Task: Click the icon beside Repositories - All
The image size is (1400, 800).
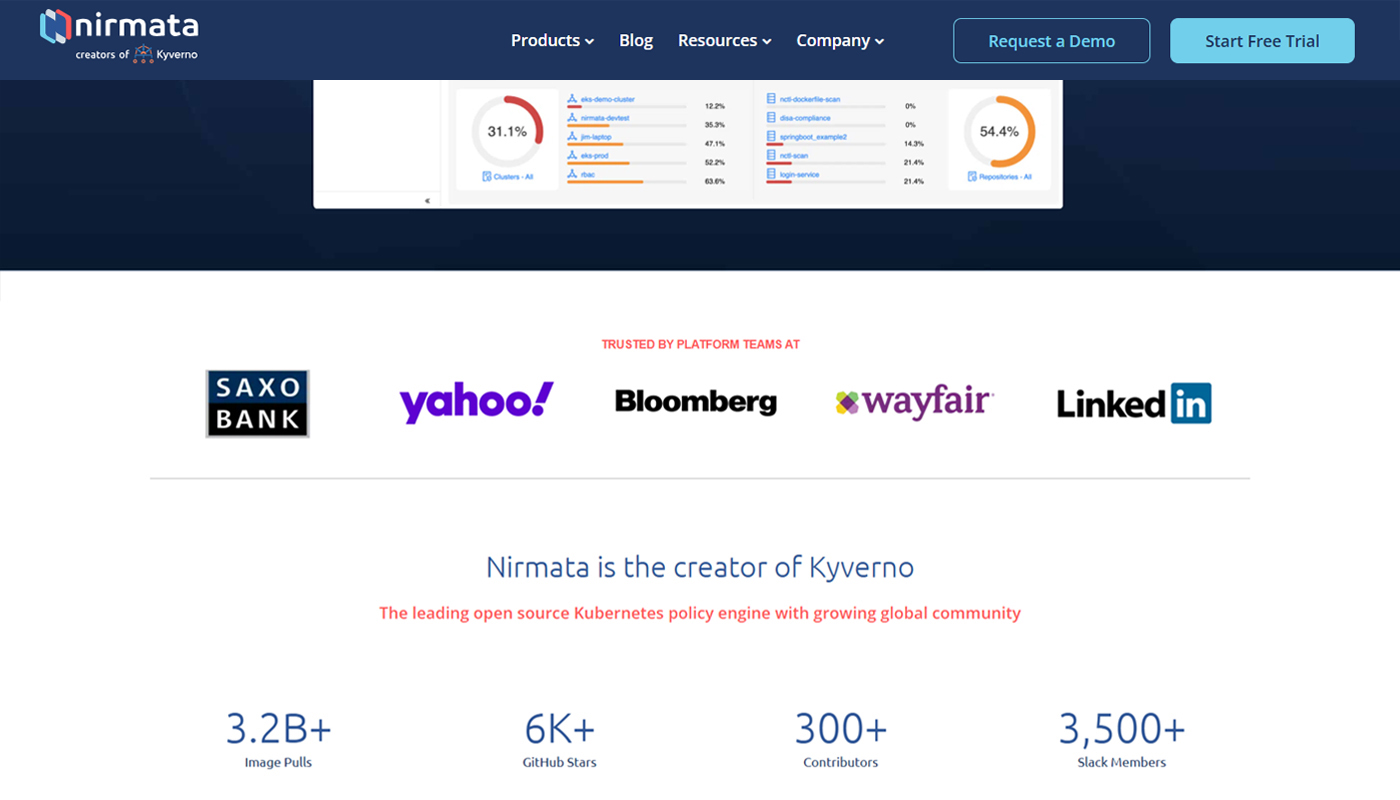Action: [x=971, y=177]
